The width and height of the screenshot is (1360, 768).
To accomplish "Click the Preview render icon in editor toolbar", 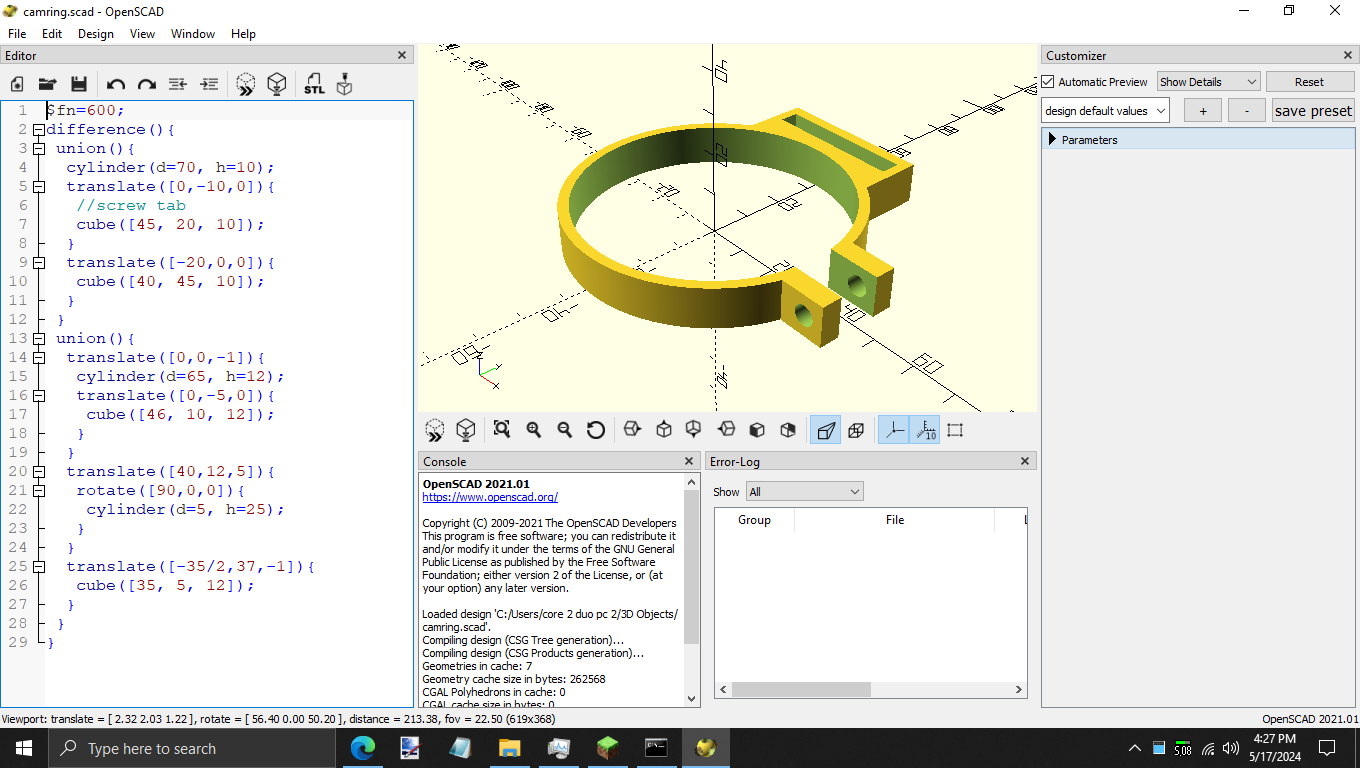I will pyautogui.click(x=246, y=85).
